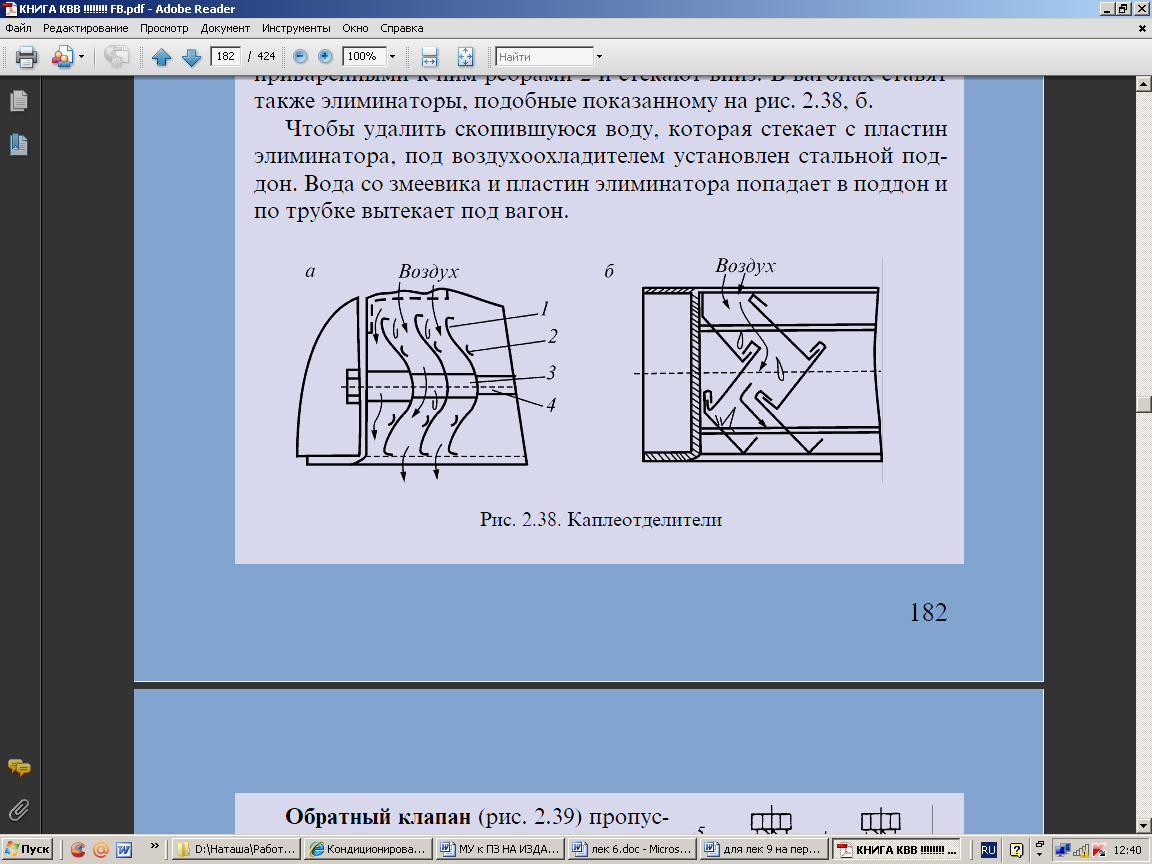1152x864 pixels.
Task: Click the scroll up arrow of vertical scrollbar
Action: (1143, 84)
